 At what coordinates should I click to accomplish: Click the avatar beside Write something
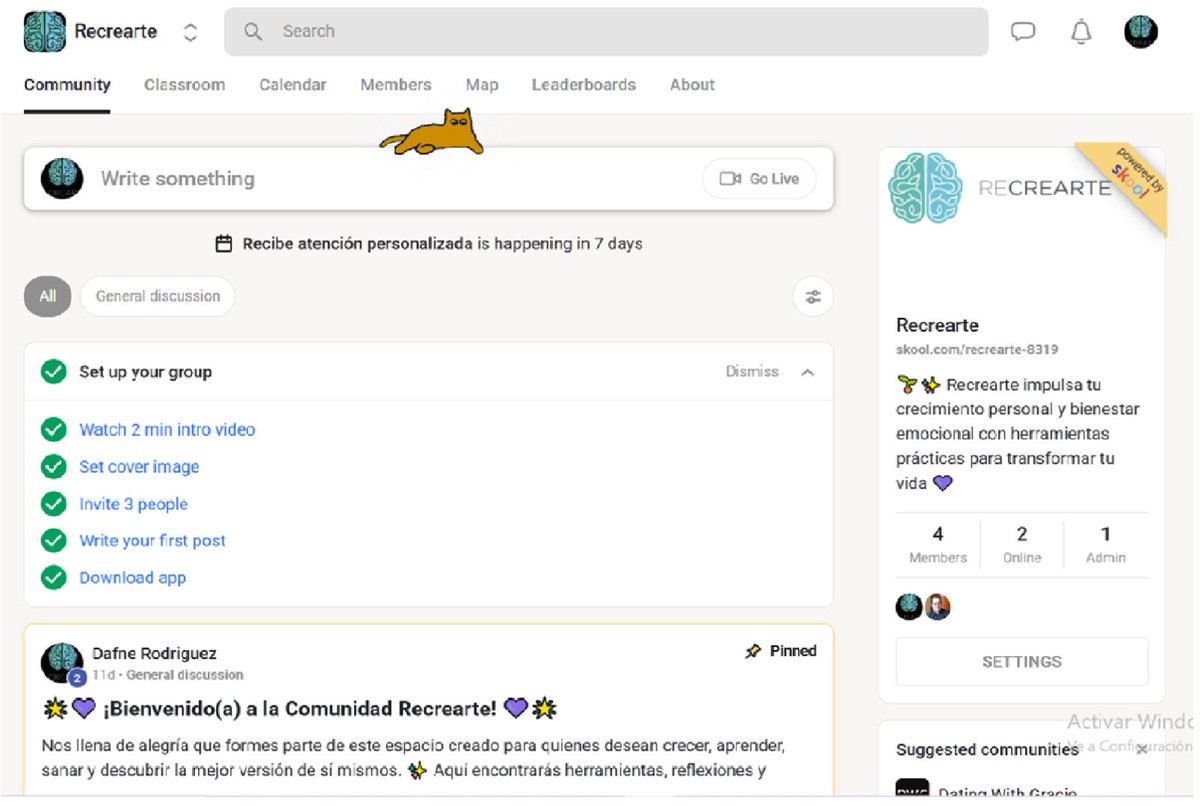[62, 179]
